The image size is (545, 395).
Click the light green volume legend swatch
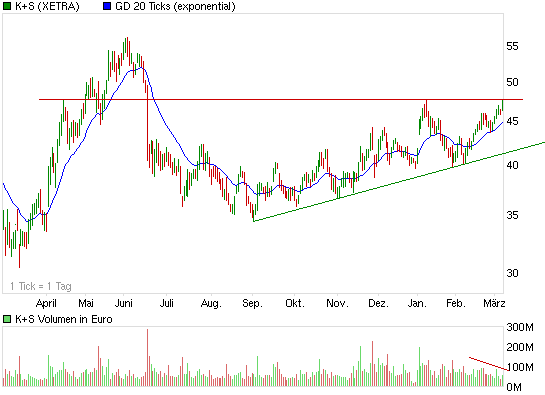pos(7,319)
